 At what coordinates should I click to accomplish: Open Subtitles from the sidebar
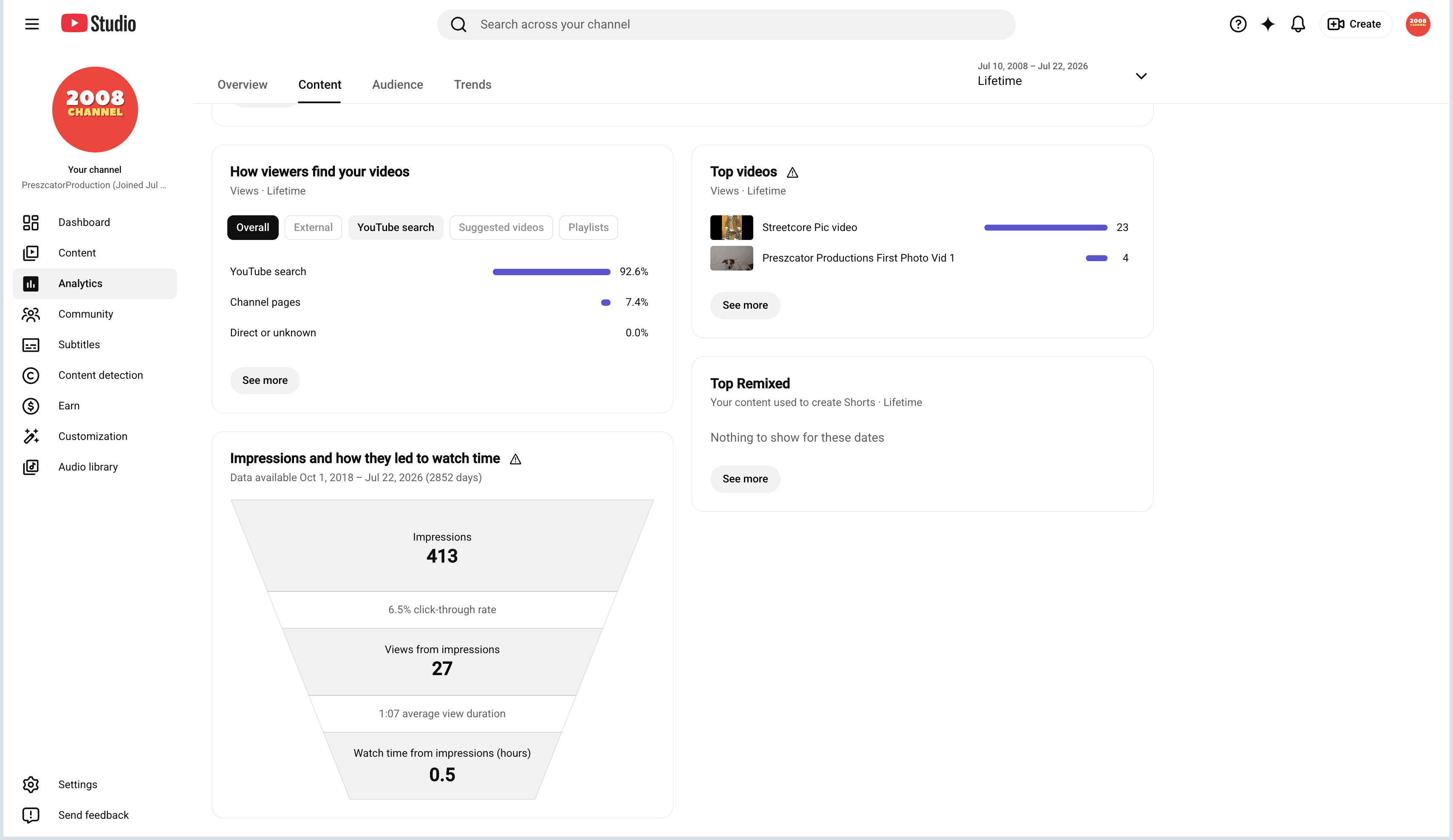pos(95,345)
